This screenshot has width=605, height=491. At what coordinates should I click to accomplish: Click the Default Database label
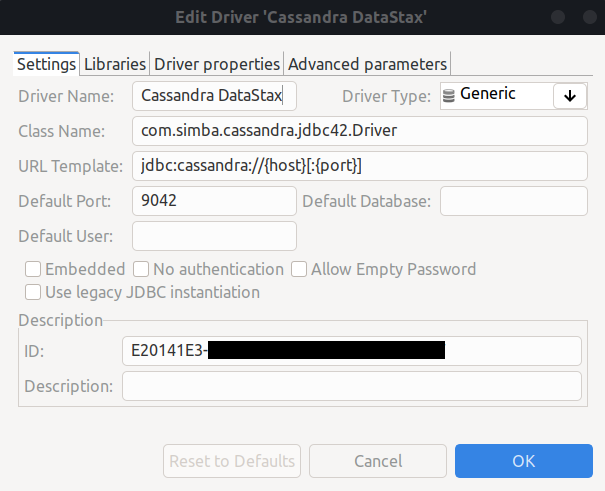(x=367, y=201)
